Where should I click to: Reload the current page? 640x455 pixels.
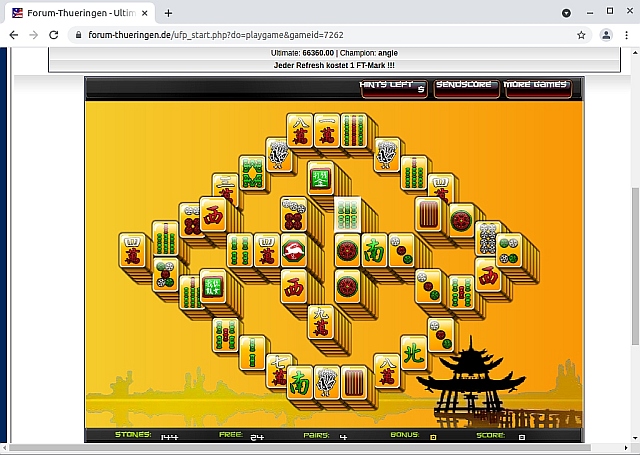(53, 35)
